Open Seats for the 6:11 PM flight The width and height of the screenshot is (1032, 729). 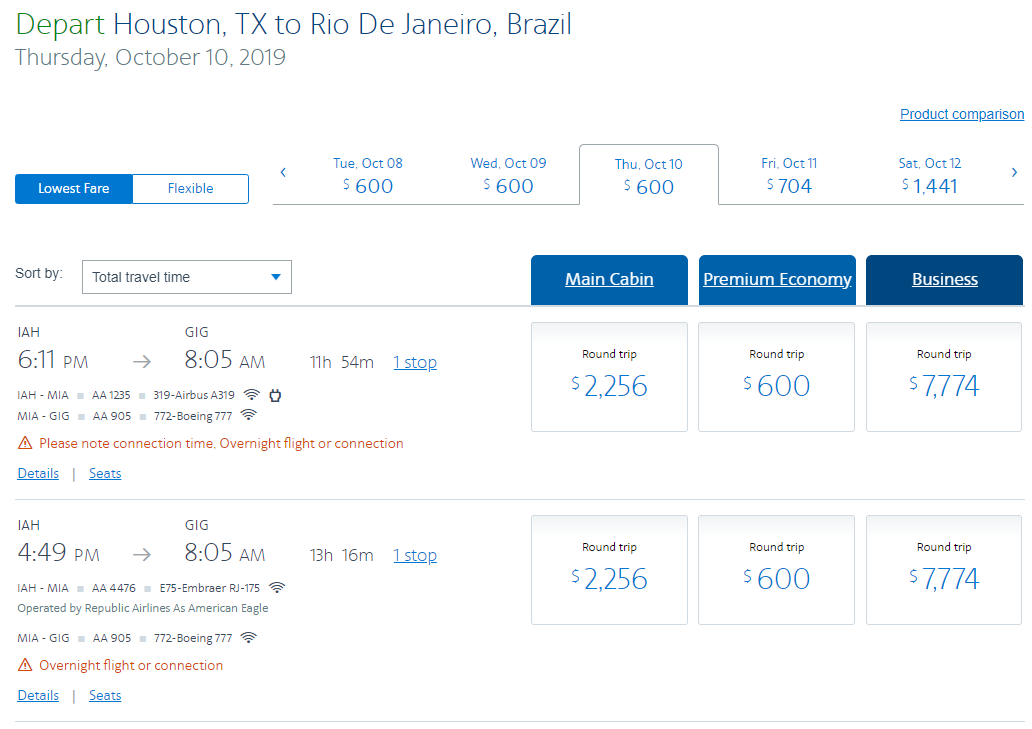tap(105, 473)
